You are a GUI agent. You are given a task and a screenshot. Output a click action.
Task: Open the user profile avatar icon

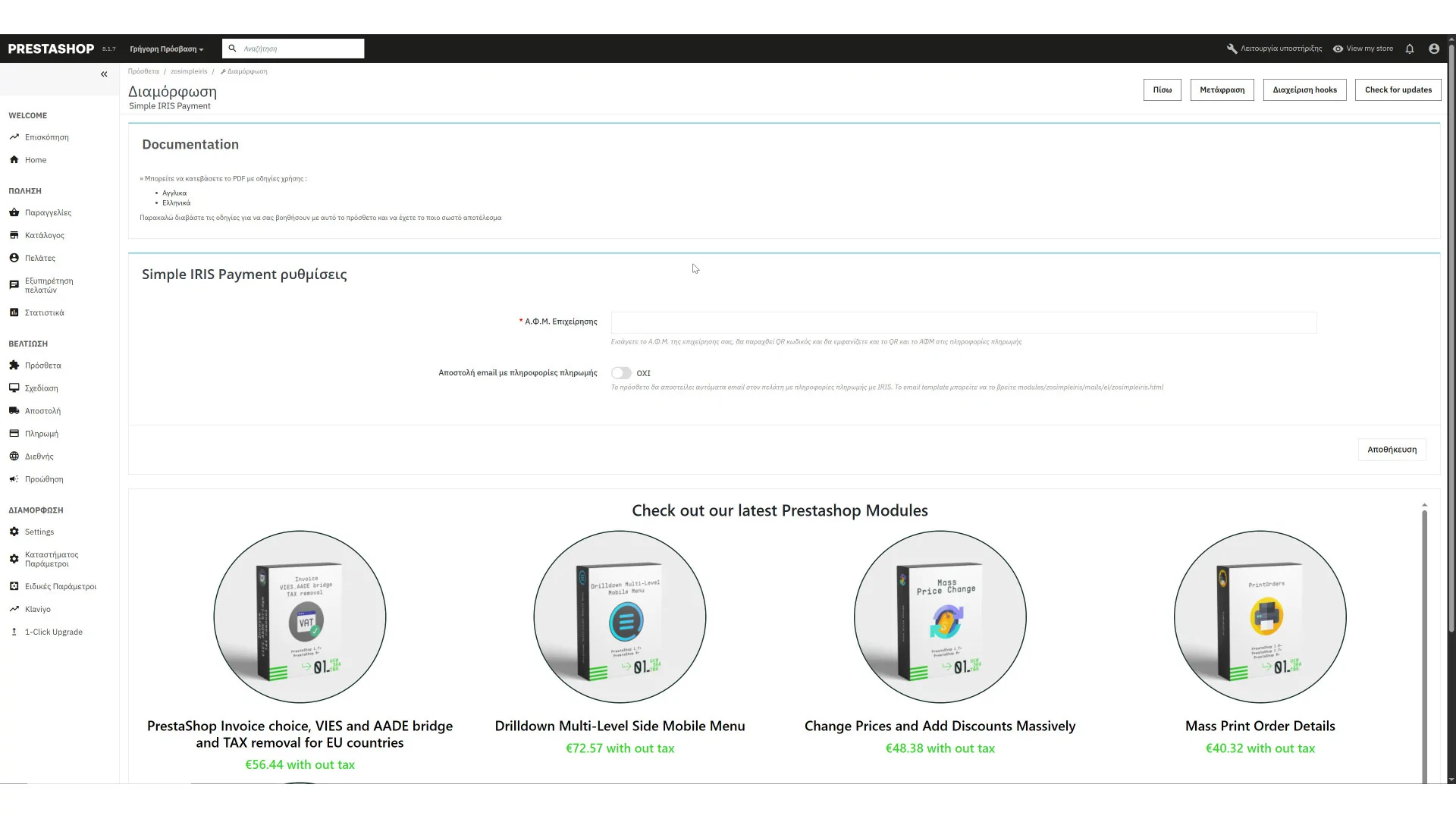(1434, 49)
